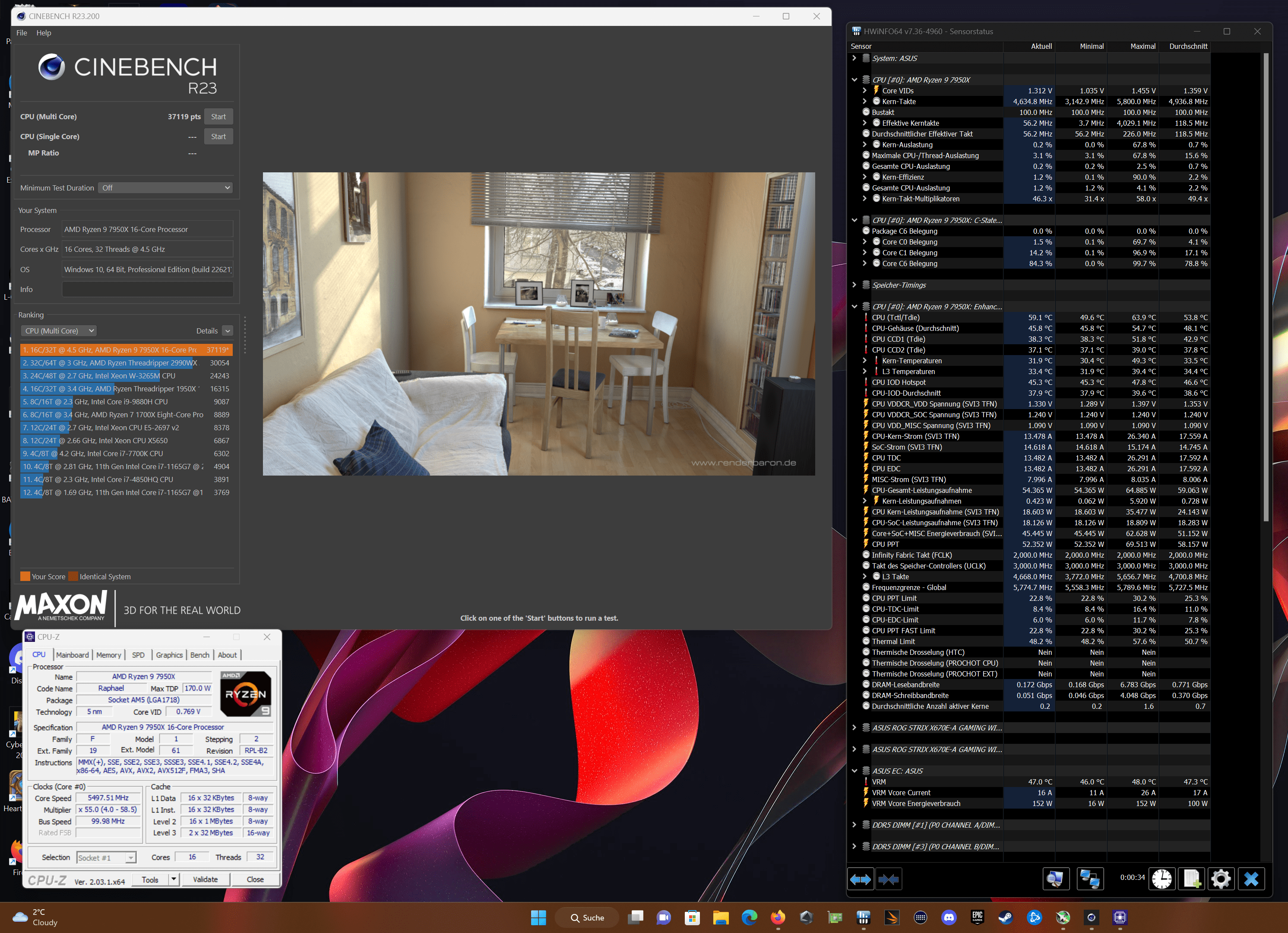Switch to the SPD tab in CPU-Z
The height and width of the screenshot is (933, 1288).
pos(138,654)
